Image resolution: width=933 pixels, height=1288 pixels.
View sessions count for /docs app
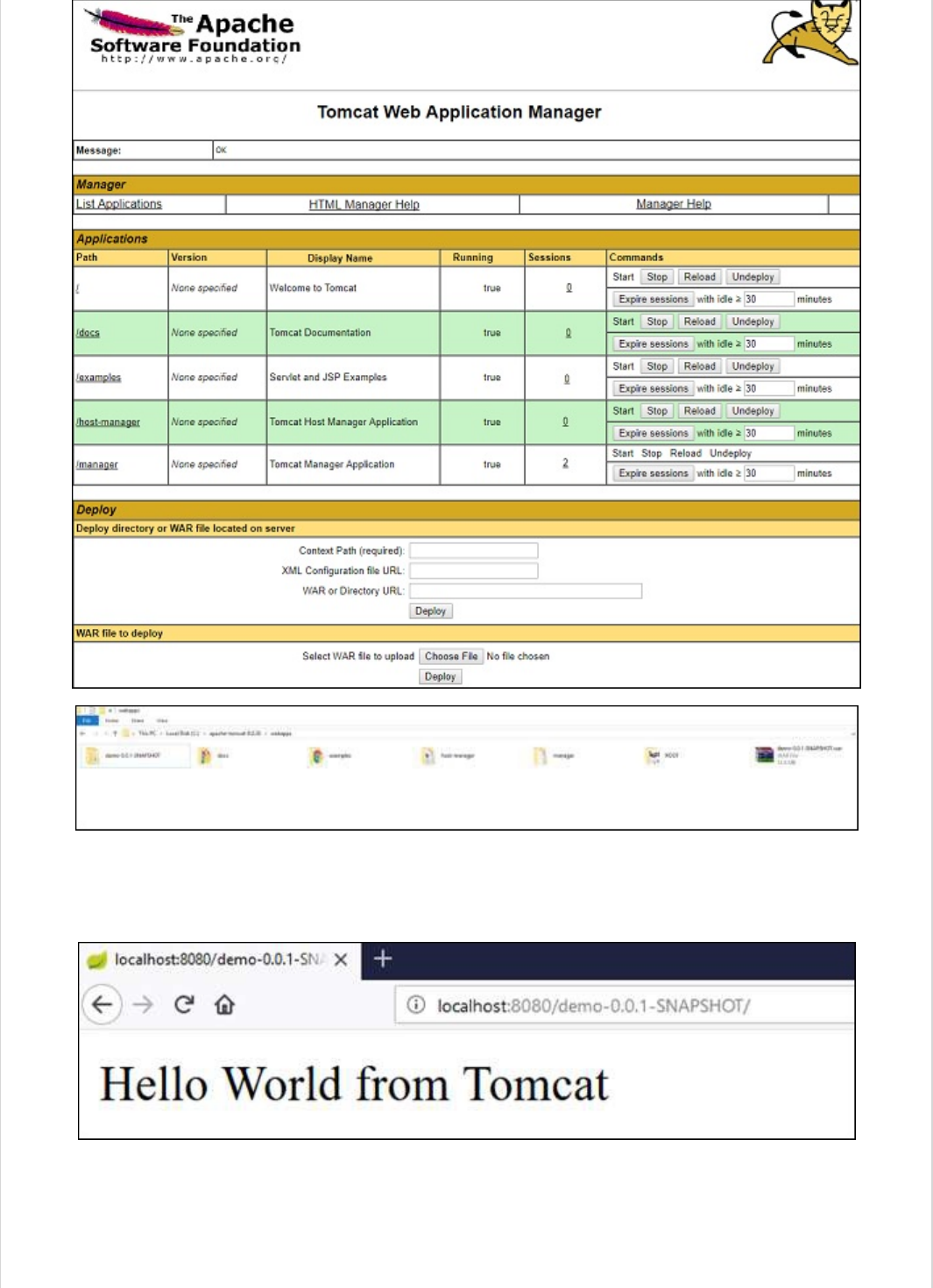(568, 333)
